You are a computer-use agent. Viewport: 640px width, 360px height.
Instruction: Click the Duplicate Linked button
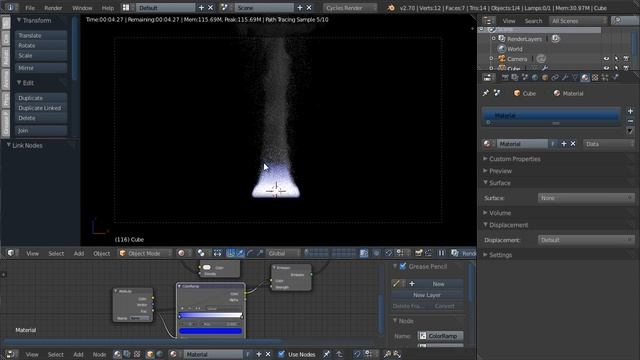tap(41, 108)
